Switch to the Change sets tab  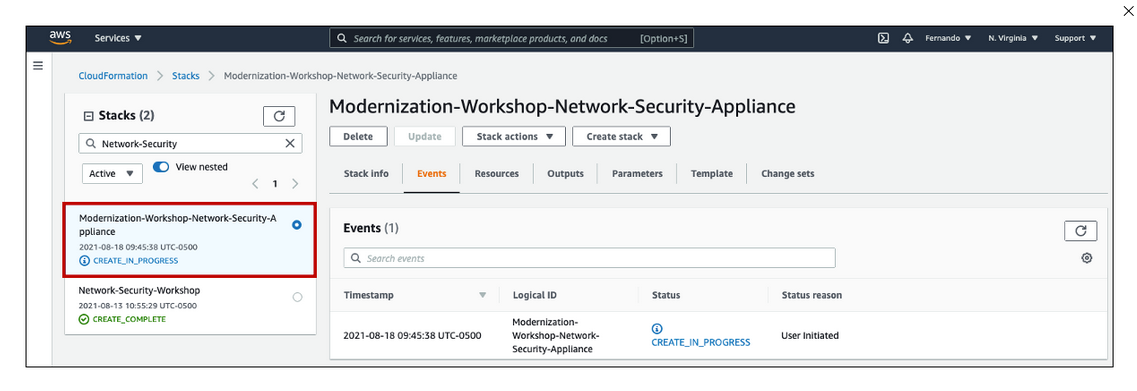click(787, 174)
